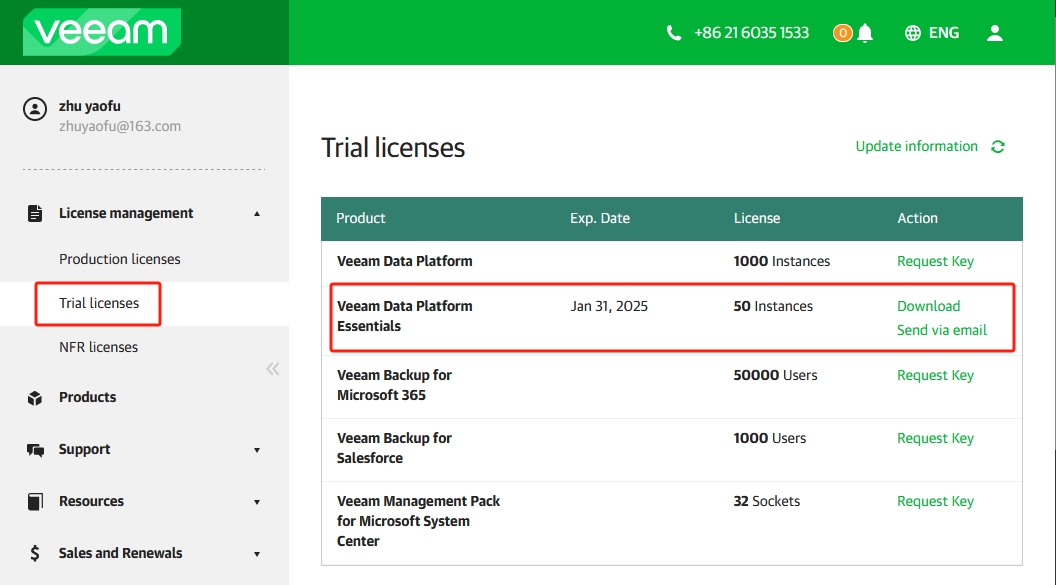Expand the Support section arrow
Image resolution: width=1056 pixels, height=585 pixels.
coord(257,450)
